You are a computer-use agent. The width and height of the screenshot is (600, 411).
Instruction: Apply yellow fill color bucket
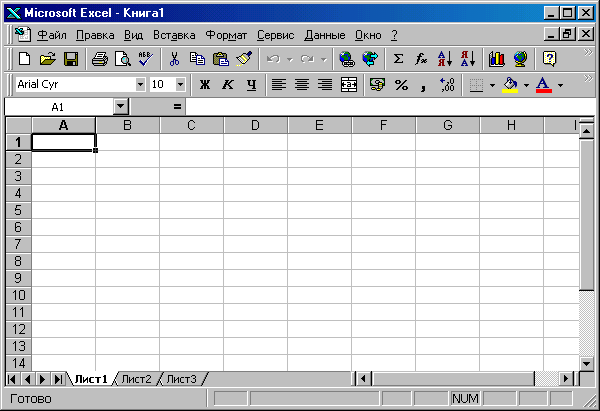(510, 85)
